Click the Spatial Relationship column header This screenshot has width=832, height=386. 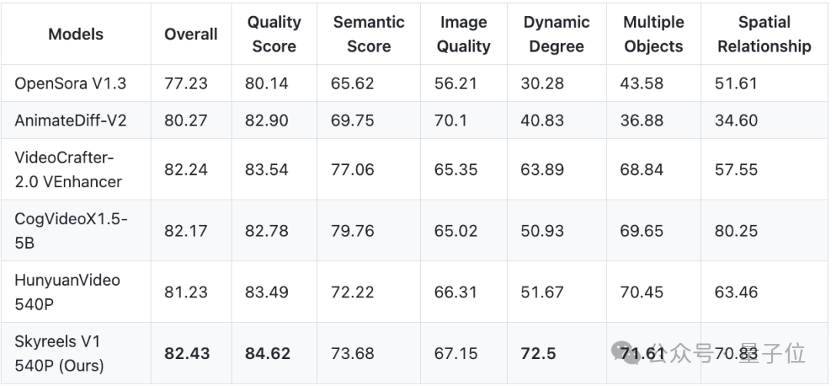coord(765,34)
